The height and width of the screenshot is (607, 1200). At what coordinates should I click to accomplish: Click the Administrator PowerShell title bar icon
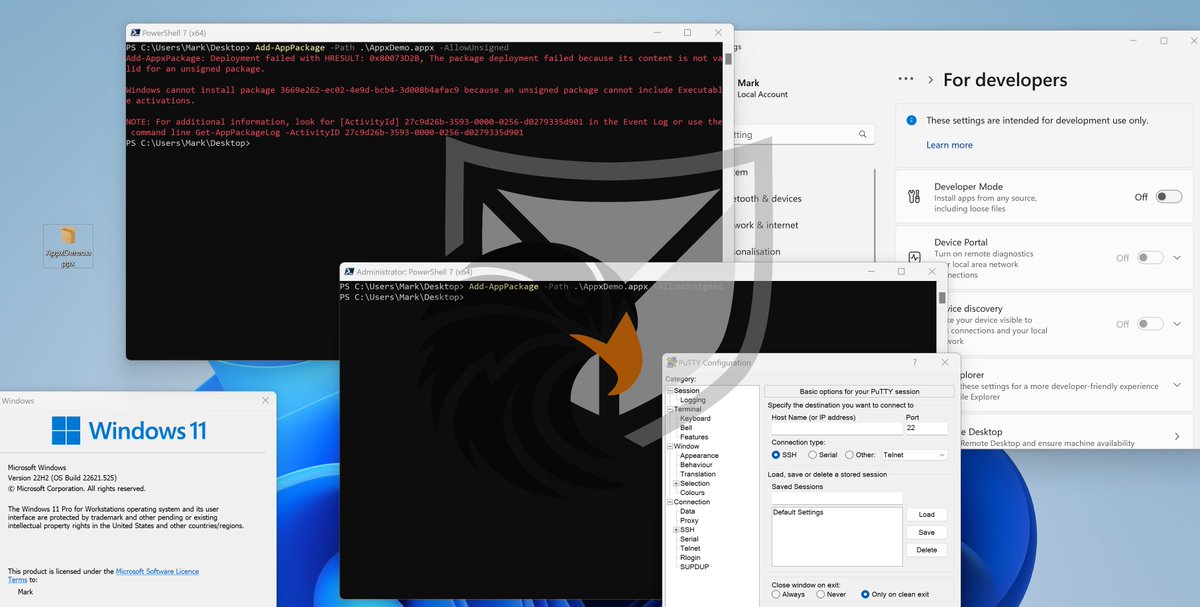348,271
